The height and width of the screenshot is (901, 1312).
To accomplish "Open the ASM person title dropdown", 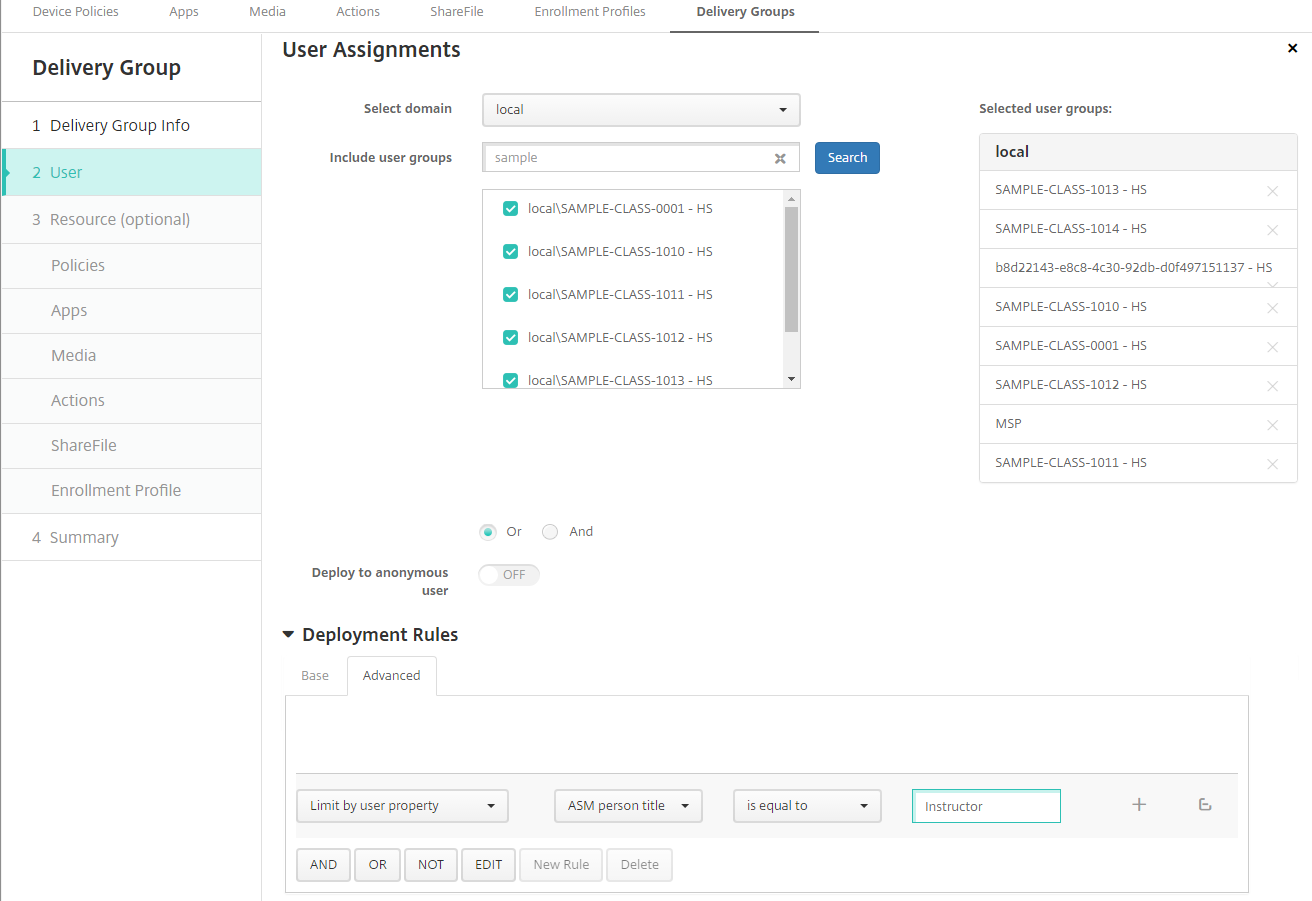I will tap(628, 806).
